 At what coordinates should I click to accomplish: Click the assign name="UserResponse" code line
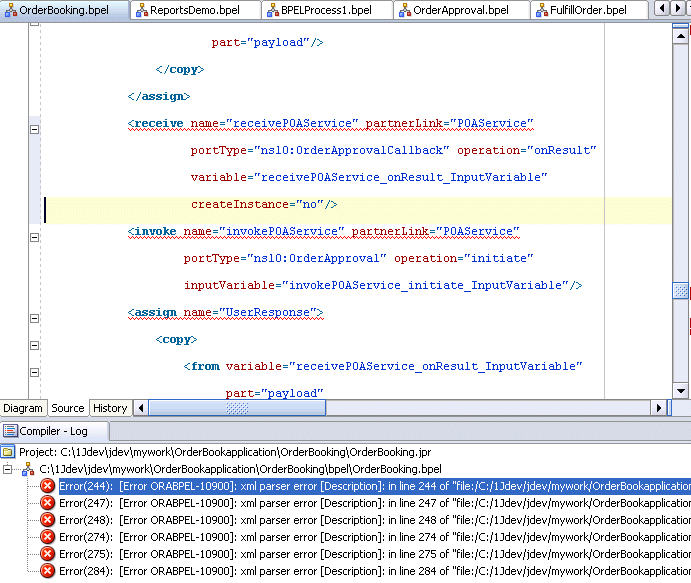[x=226, y=312]
